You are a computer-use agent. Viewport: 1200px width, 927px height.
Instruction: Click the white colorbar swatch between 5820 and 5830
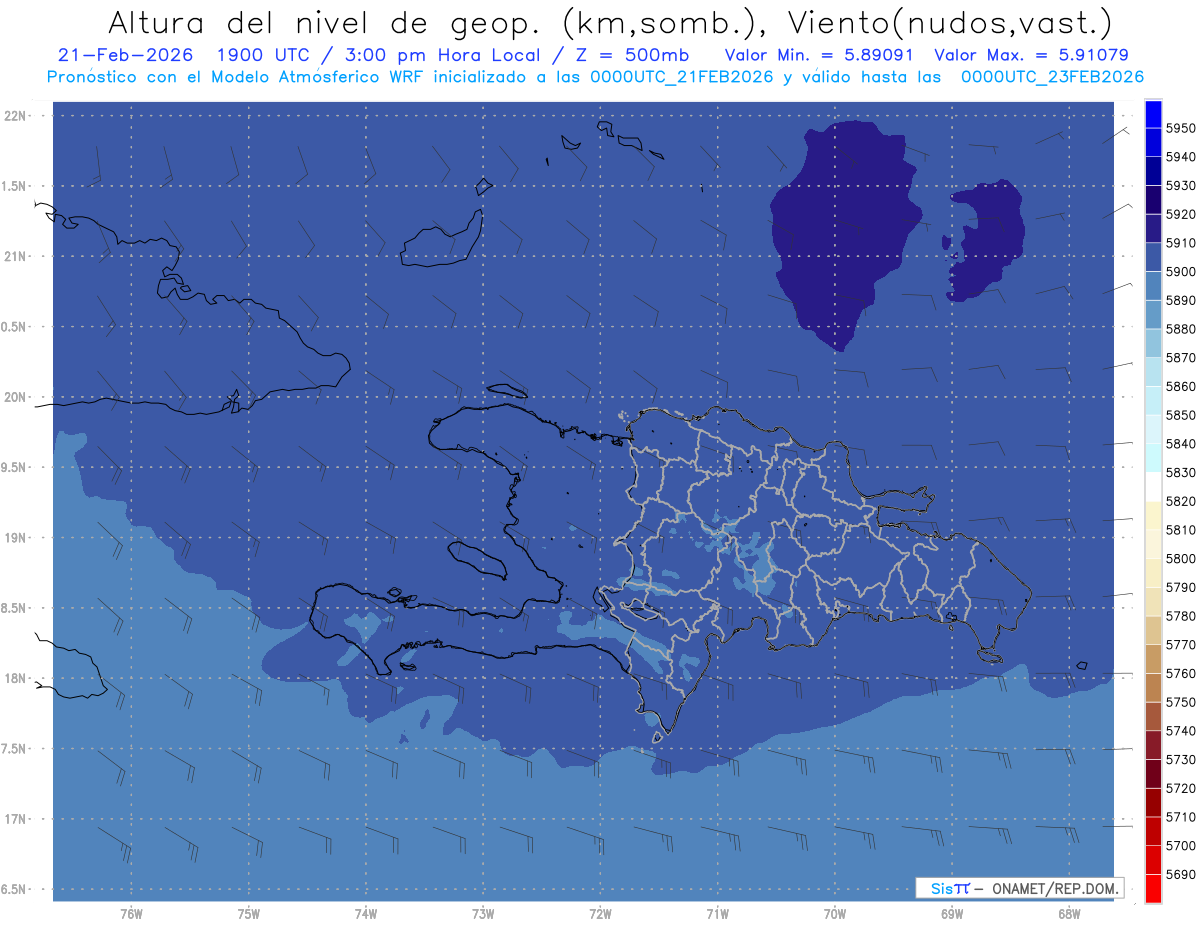pyautogui.click(x=1153, y=487)
